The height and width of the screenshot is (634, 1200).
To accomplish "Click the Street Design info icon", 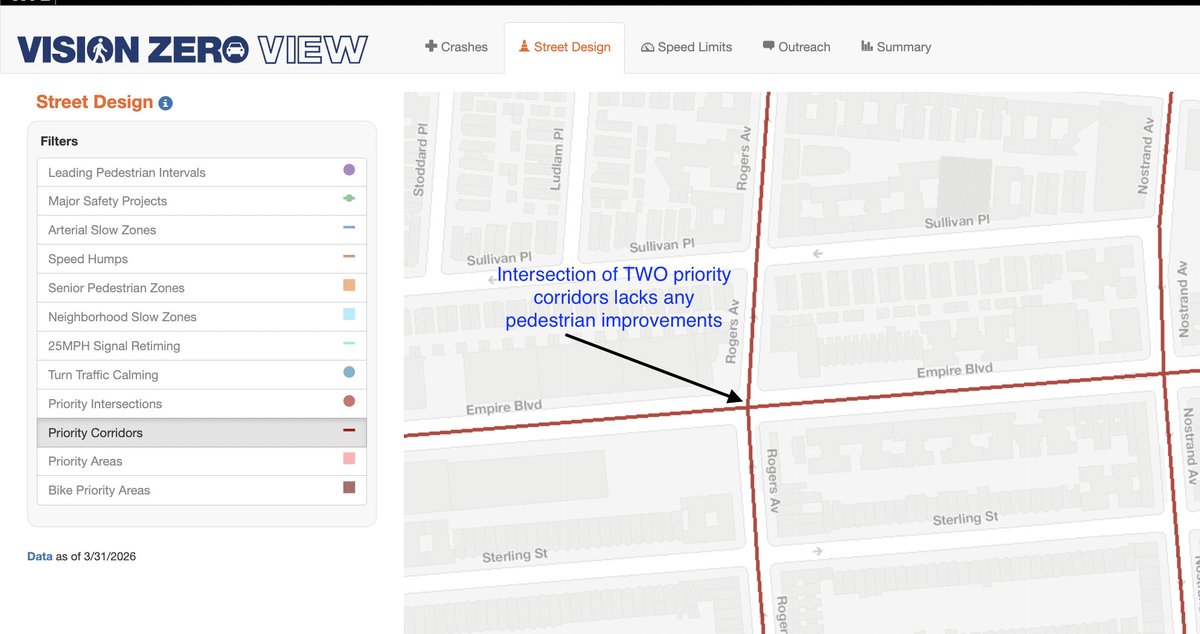I will [x=166, y=103].
